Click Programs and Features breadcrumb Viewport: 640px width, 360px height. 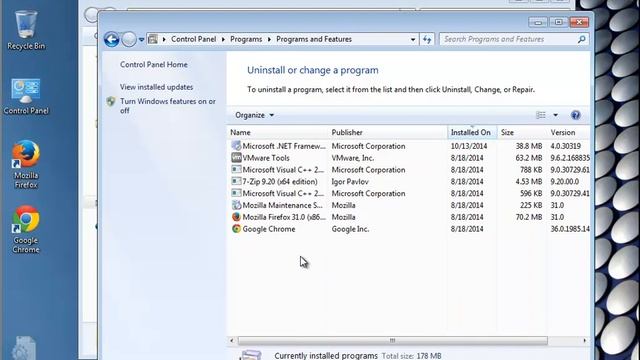[x=314, y=39]
